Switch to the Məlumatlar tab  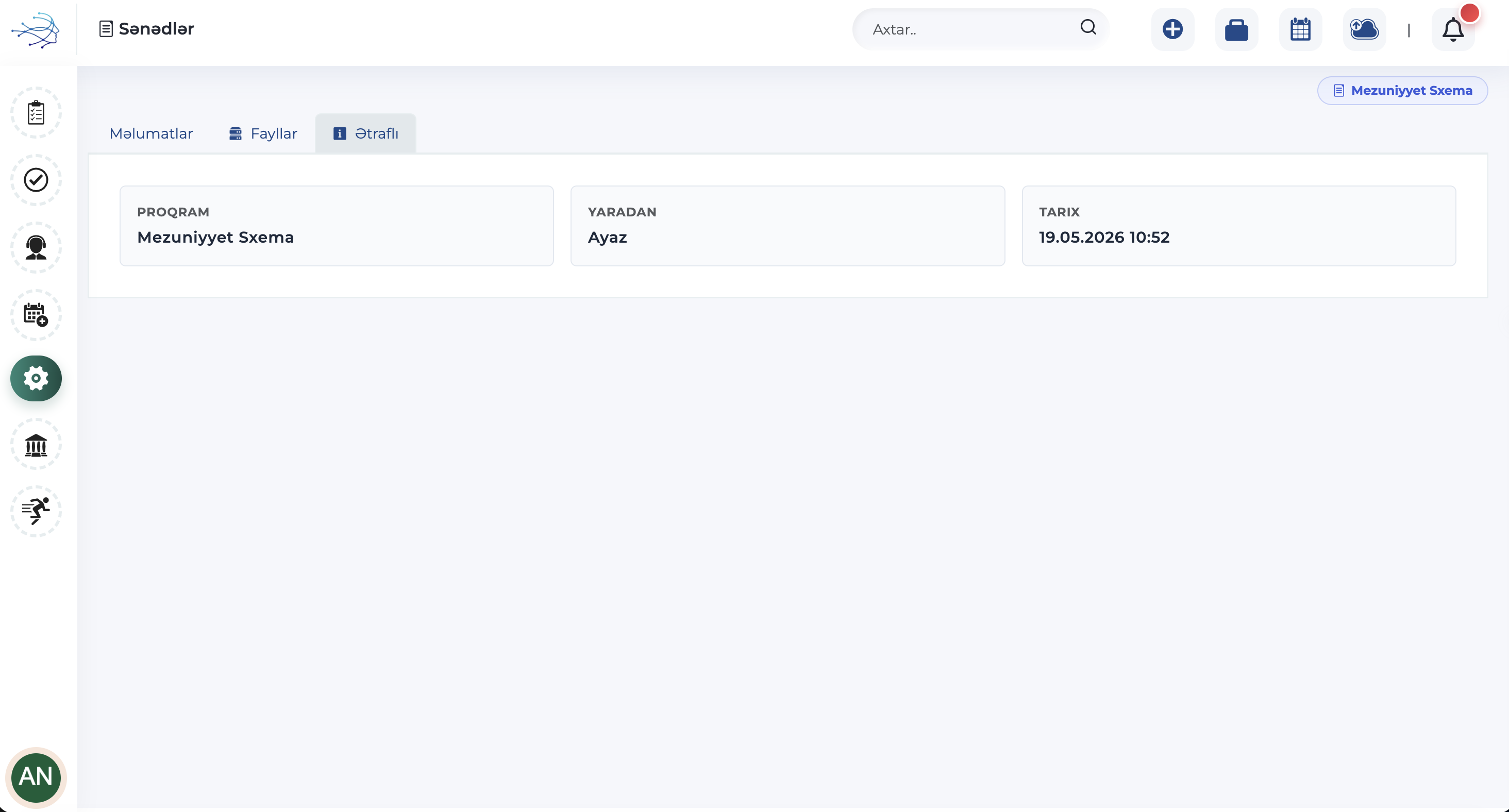(x=151, y=133)
